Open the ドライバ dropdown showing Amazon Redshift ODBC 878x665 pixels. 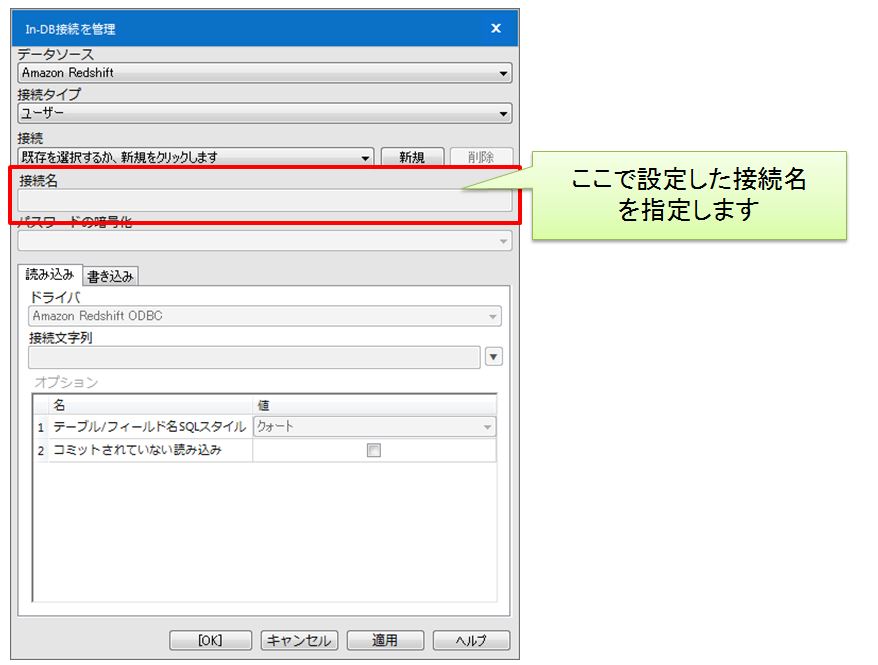pyautogui.click(x=264, y=316)
